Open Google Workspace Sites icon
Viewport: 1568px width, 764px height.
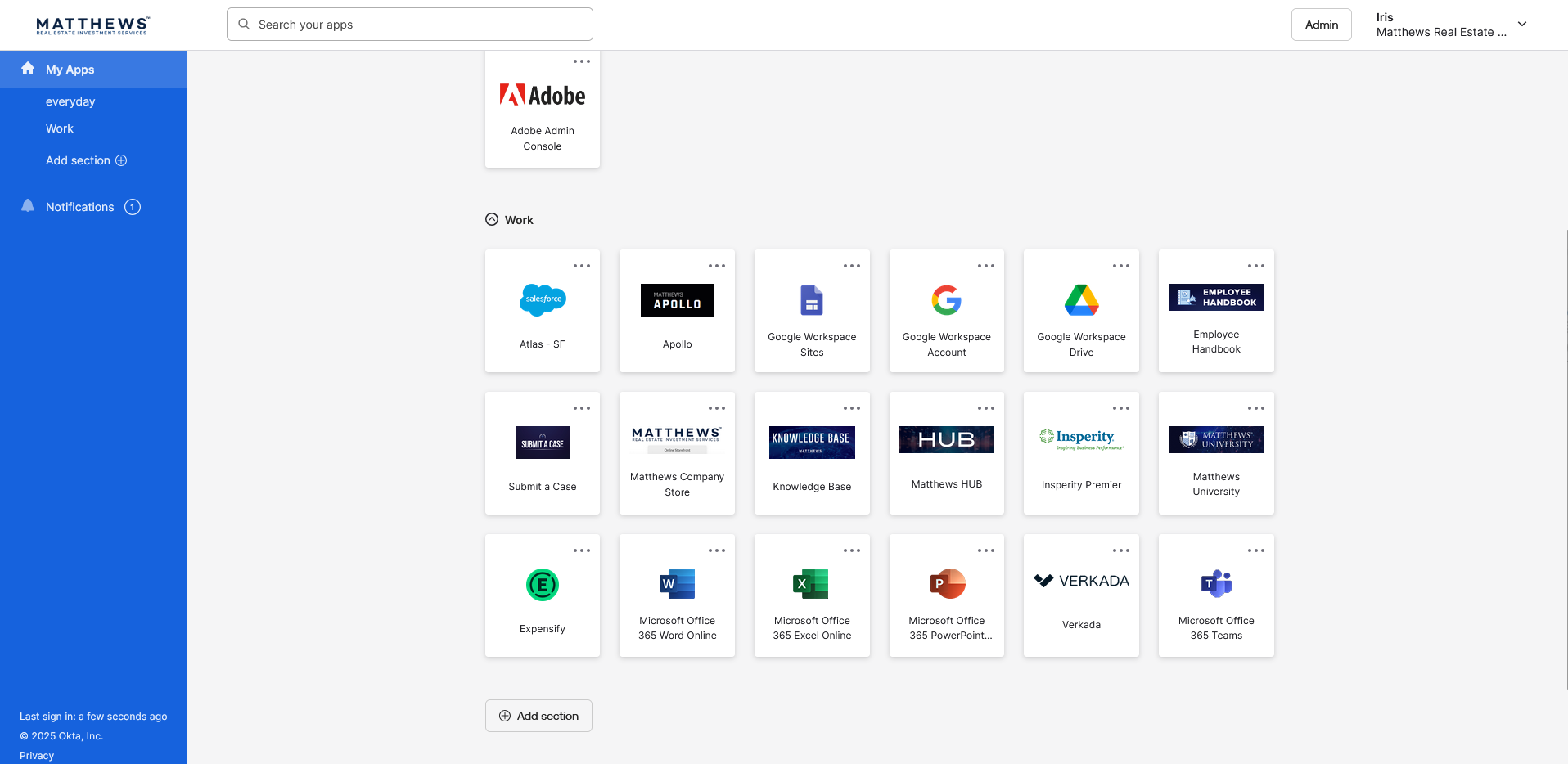point(812,300)
